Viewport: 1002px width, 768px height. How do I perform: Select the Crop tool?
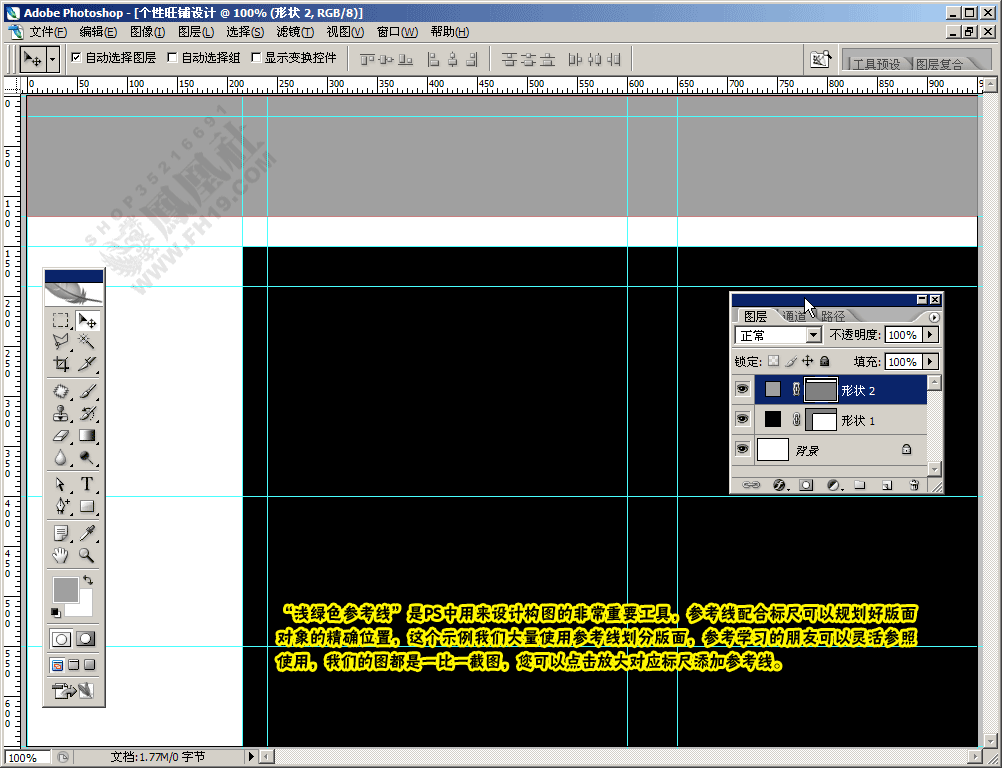(x=61, y=364)
